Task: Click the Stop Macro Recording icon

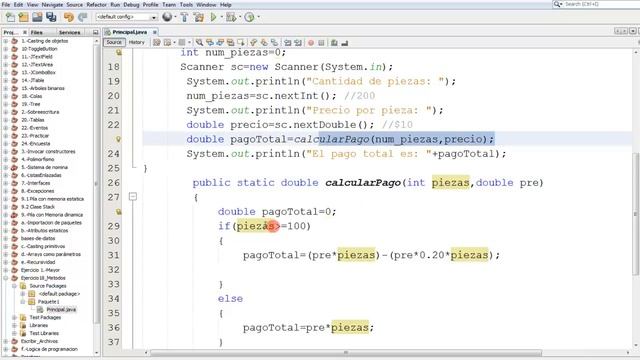Action: (321, 42)
